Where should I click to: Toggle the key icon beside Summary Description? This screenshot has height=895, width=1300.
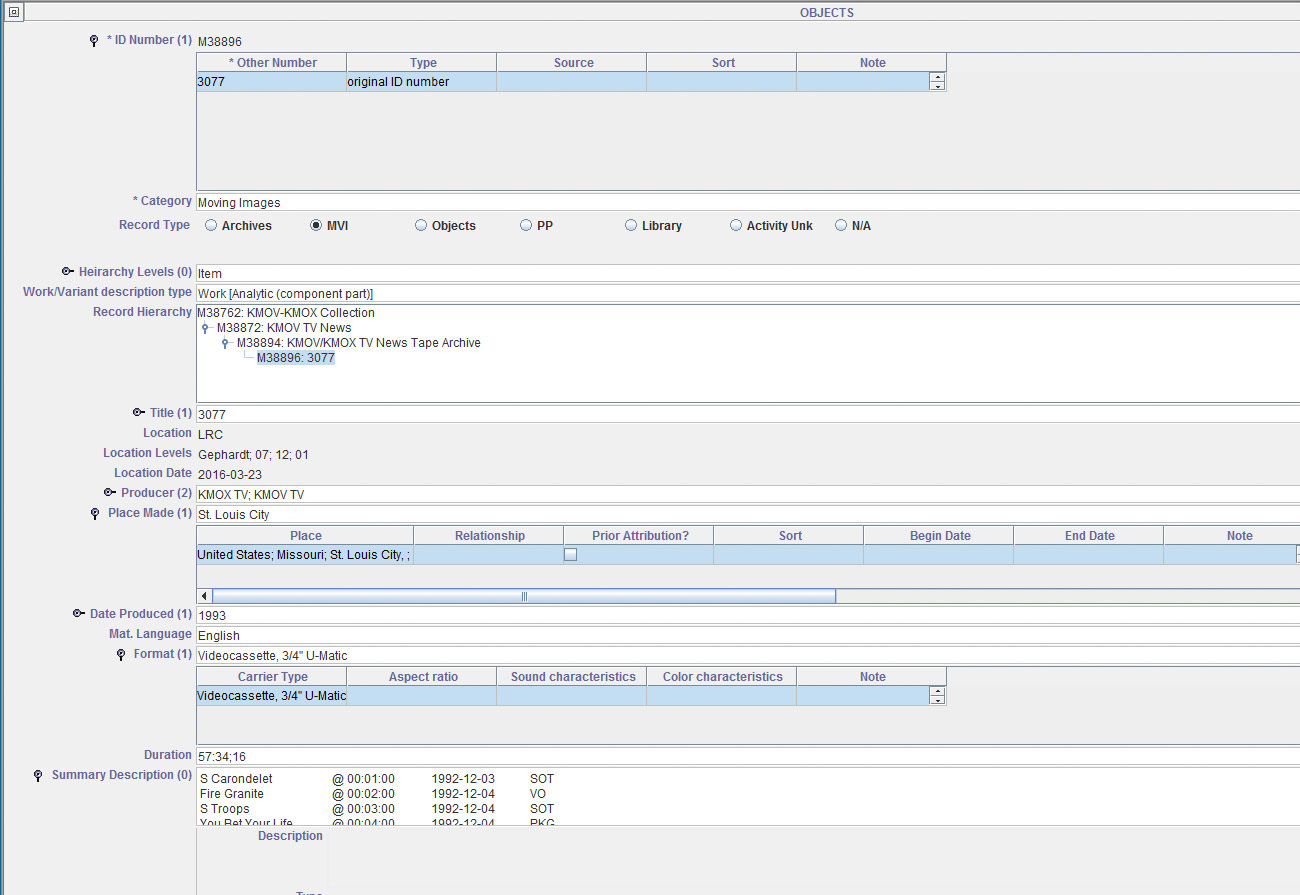38,776
